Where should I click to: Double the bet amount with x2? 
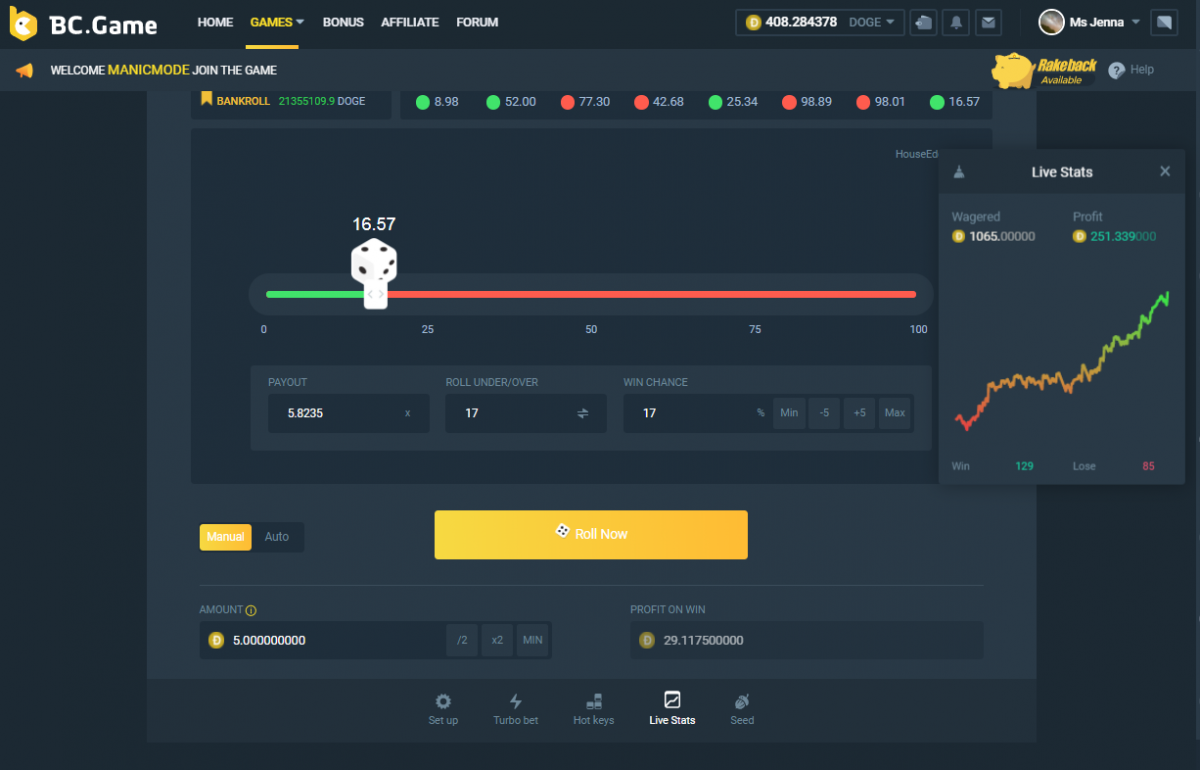click(497, 640)
